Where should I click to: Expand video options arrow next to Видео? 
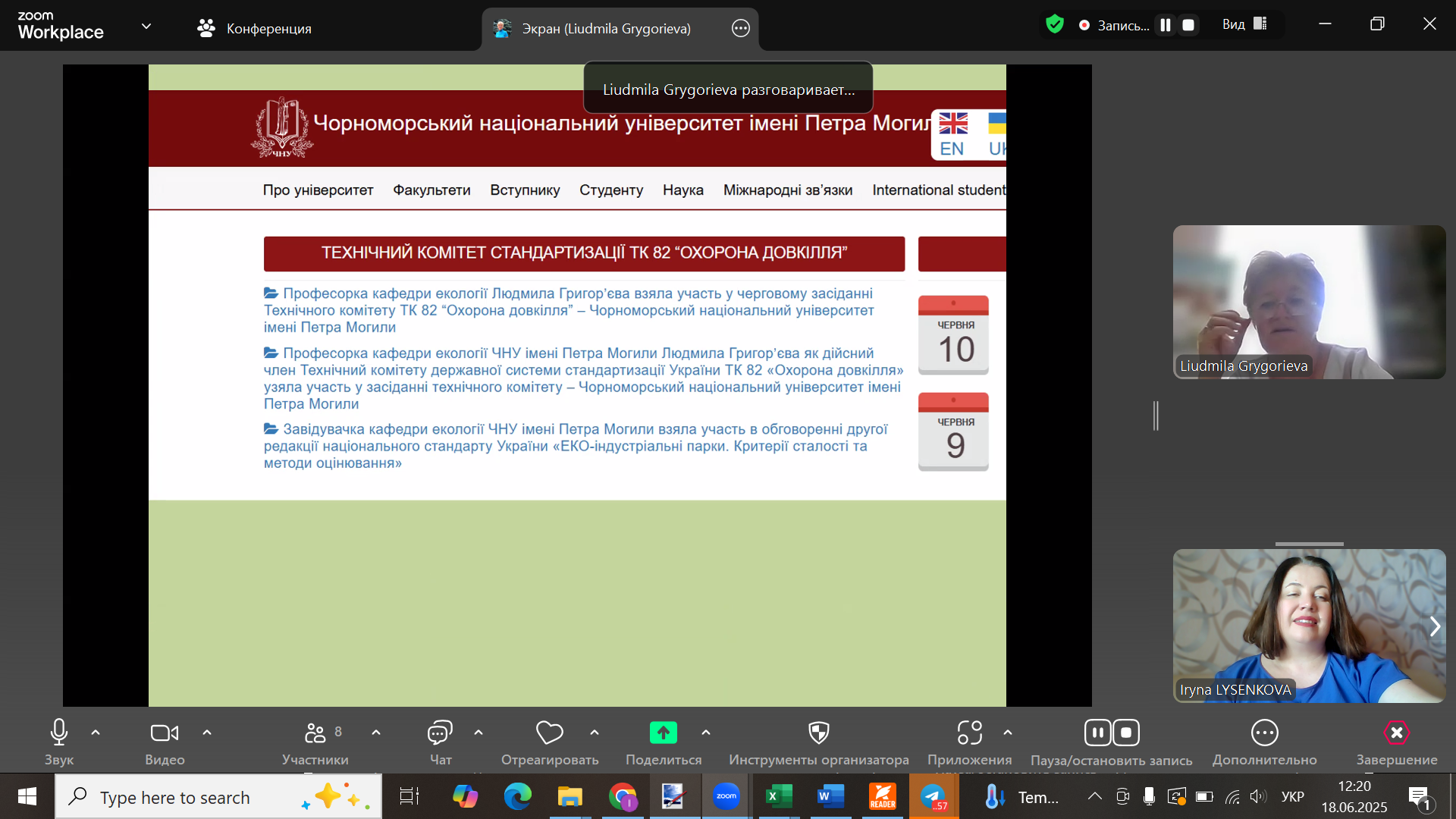[207, 733]
